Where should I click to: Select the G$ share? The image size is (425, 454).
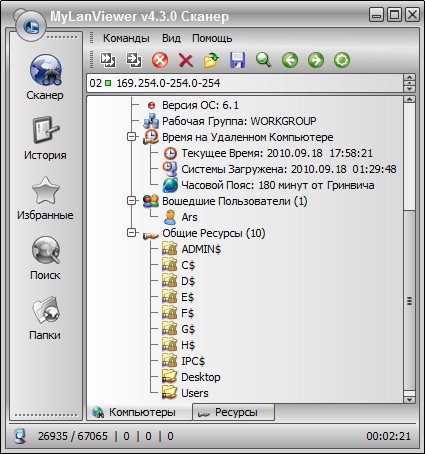click(x=188, y=329)
